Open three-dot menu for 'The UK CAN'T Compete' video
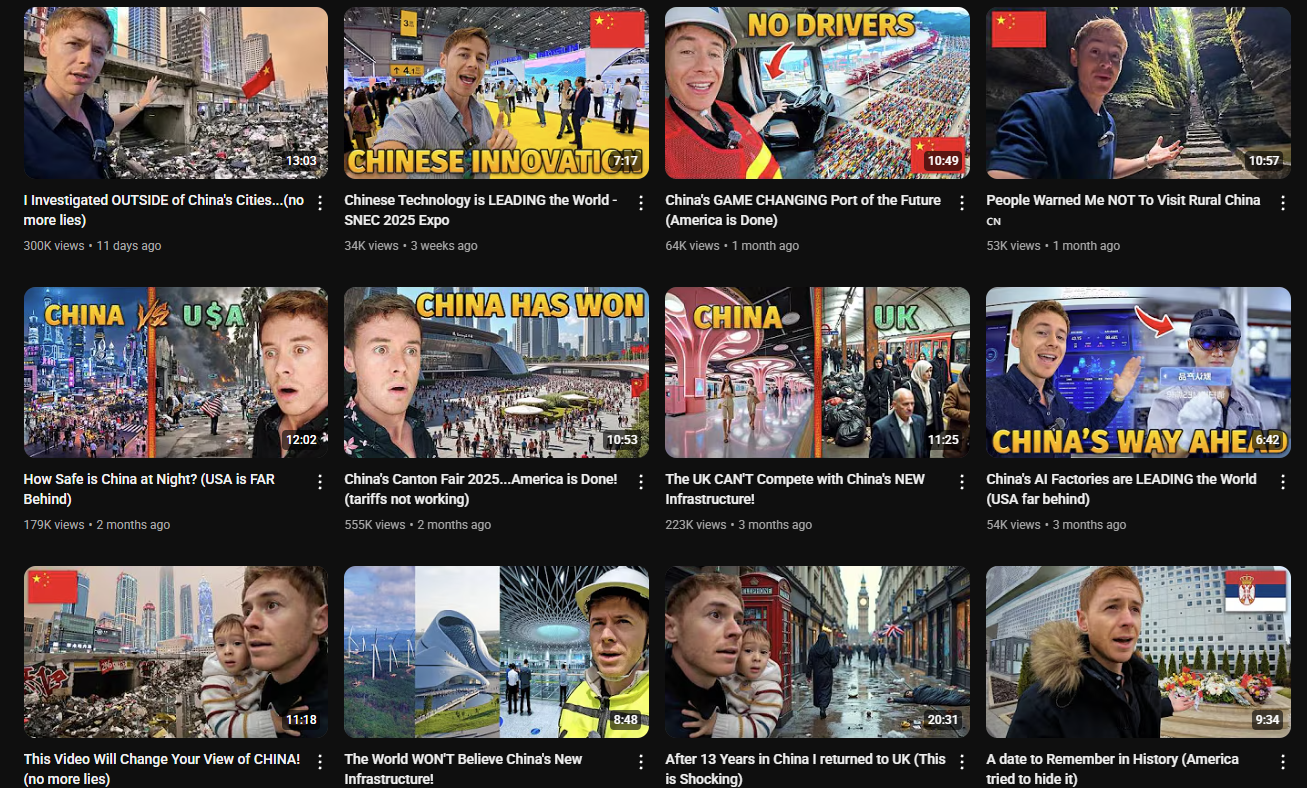This screenshot has height=788, width=1307. 962,482
